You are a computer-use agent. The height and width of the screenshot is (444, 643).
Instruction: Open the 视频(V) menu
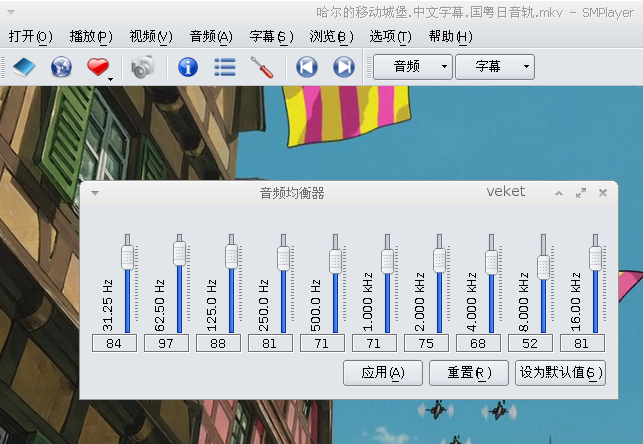tap(151, 37)
